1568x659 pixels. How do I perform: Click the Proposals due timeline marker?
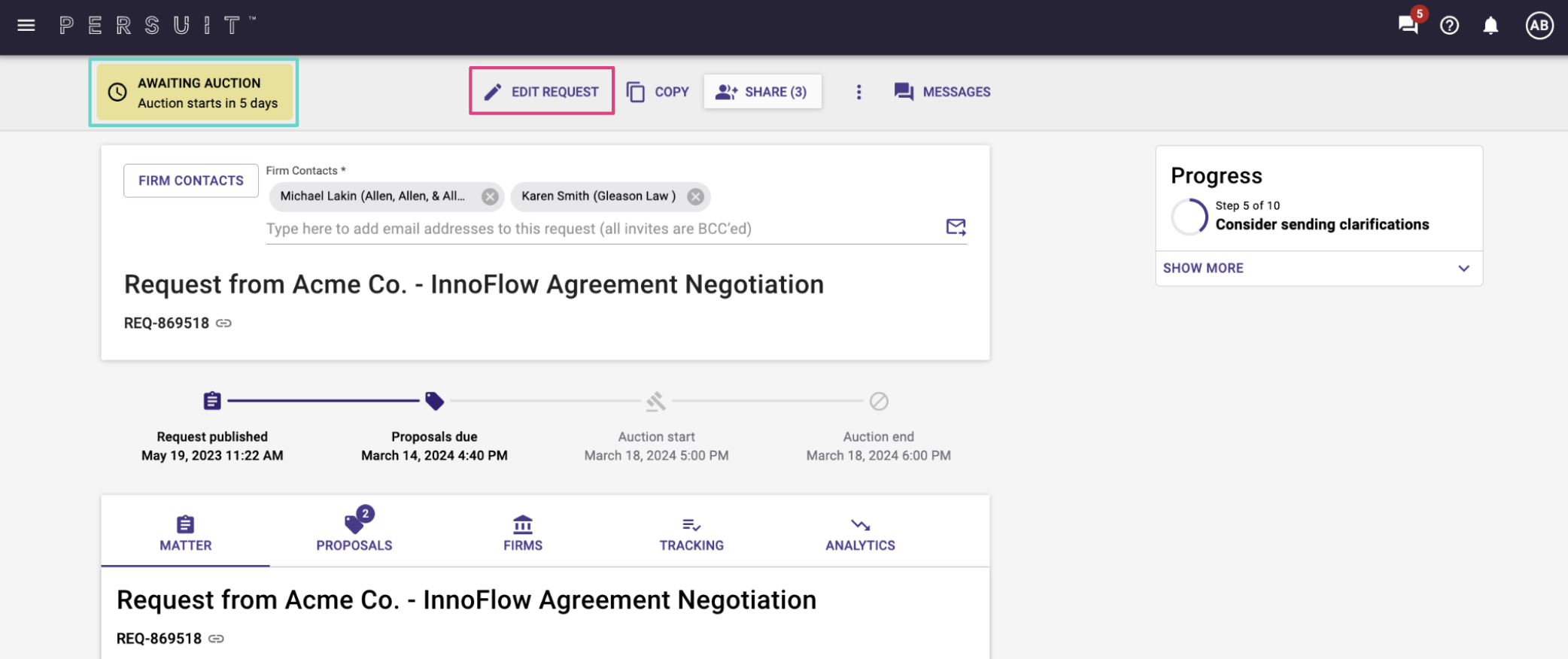pyautogui.click(x=434, y=401)
